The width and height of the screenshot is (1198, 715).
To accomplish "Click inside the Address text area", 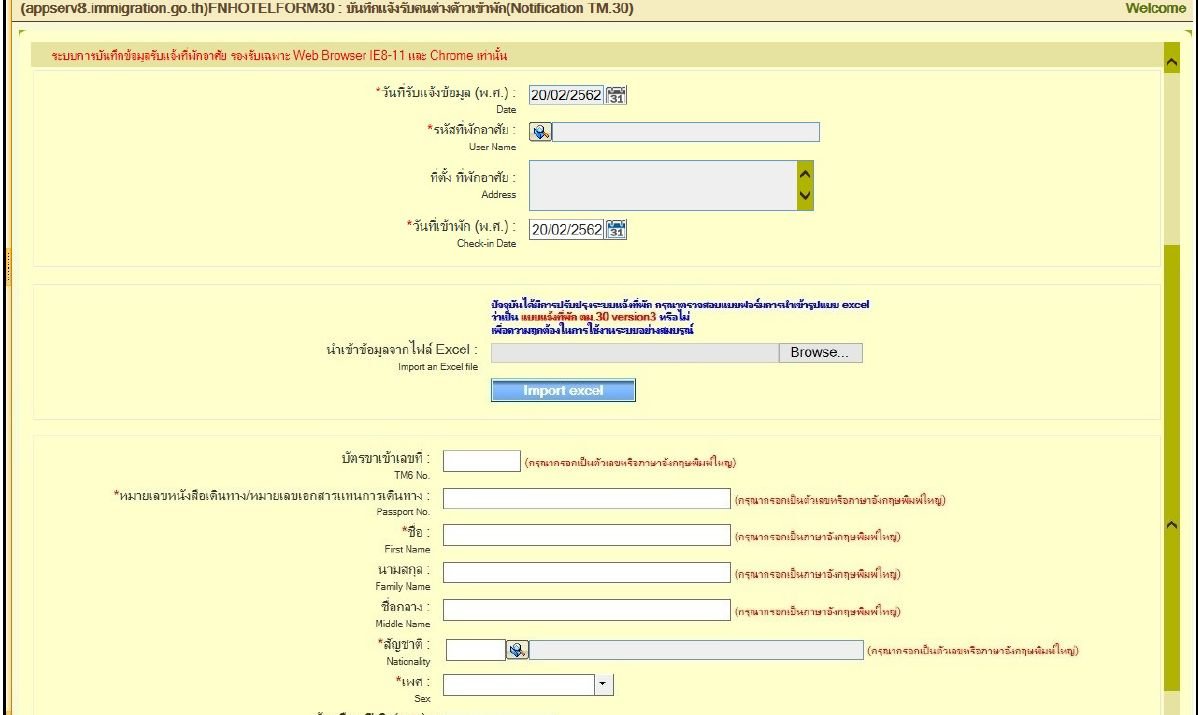I will tap(662, 186).
